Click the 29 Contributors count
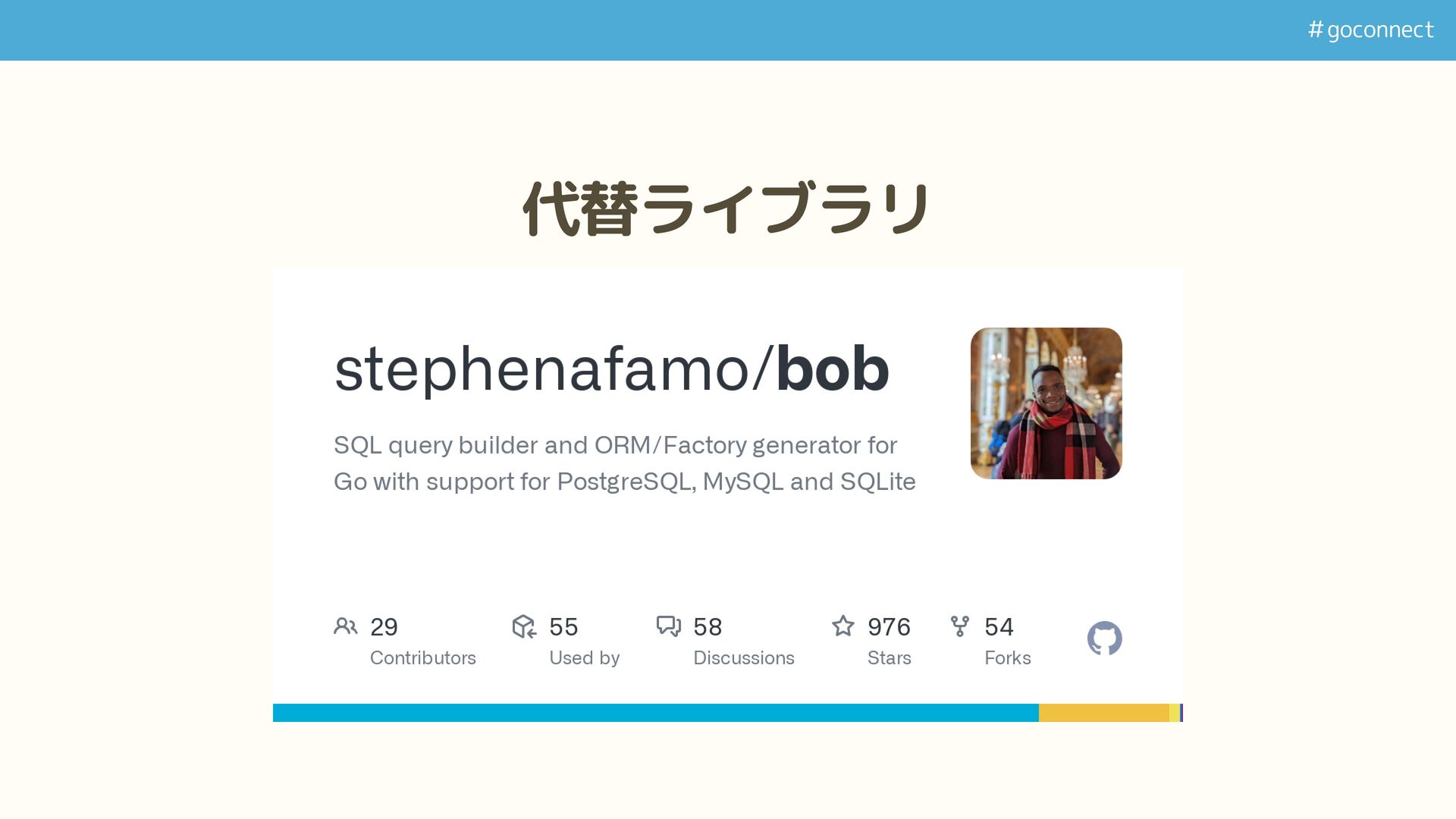This screenshot has width=1456, height=819. [x=384, y=627]
